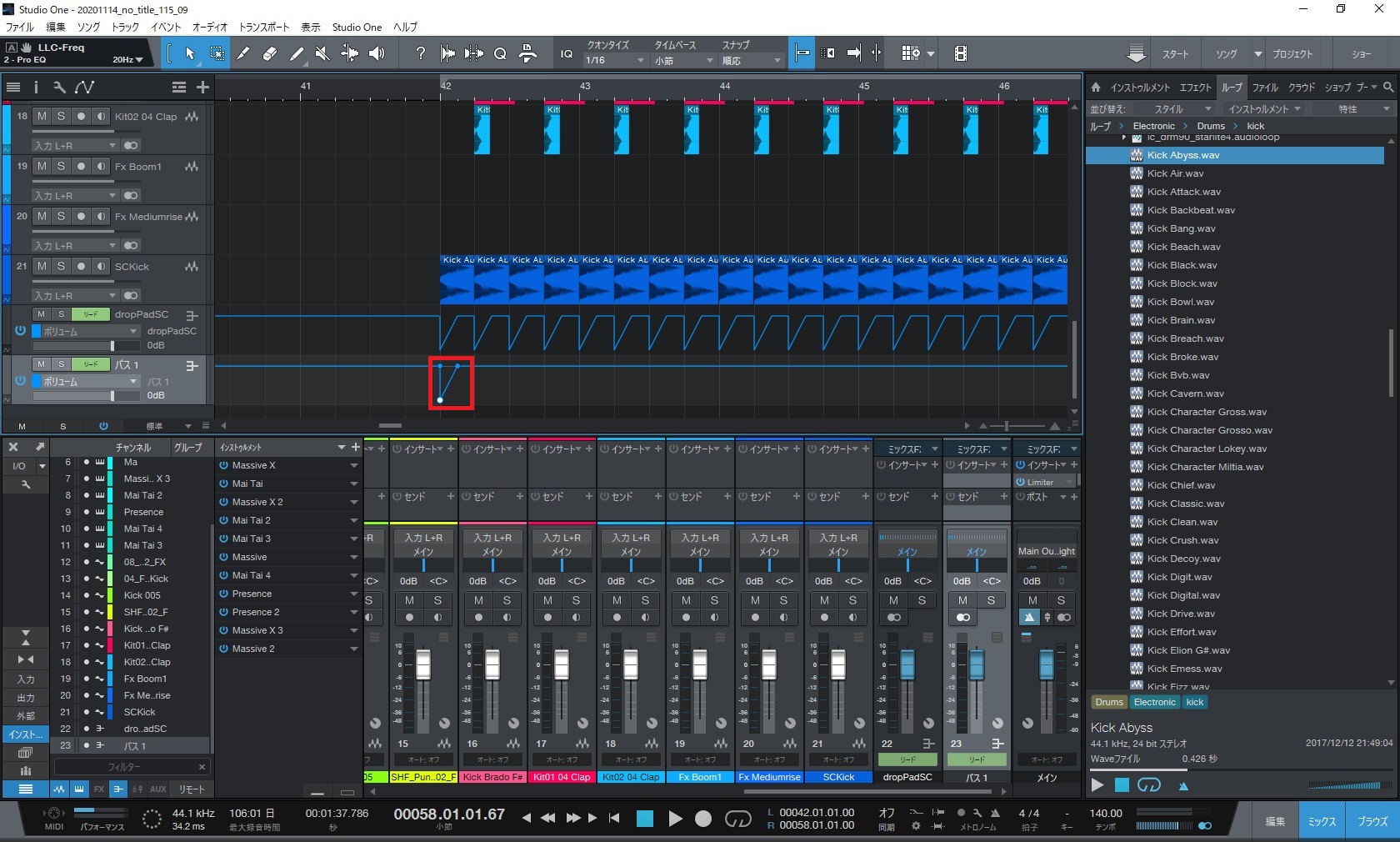Record-arm track 20 Fx Mediumrise

81,216
